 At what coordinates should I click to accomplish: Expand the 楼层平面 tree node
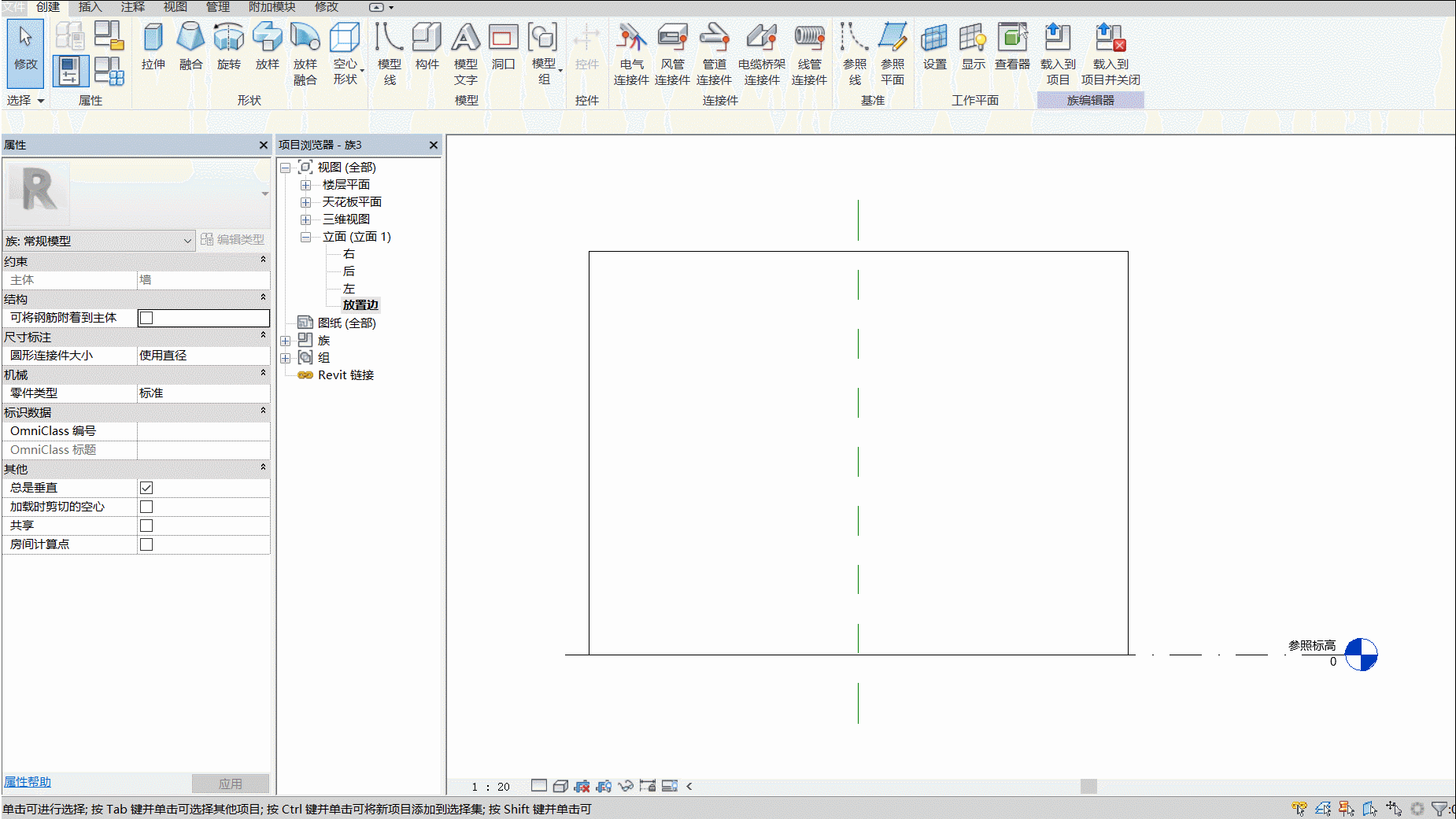click(x=305, y=185)
